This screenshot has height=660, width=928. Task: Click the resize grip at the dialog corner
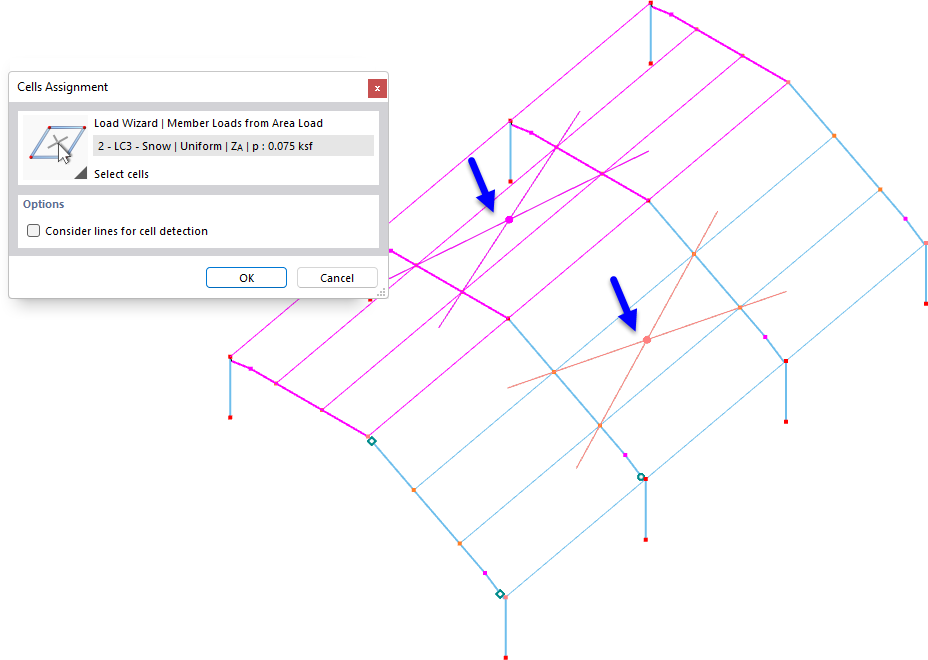click(x=381, y=291)
